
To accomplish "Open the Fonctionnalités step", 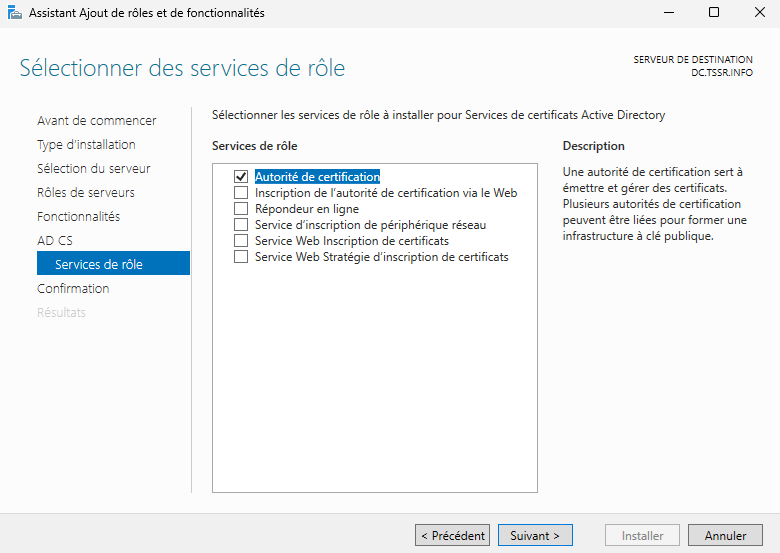I will coord(78,217).
